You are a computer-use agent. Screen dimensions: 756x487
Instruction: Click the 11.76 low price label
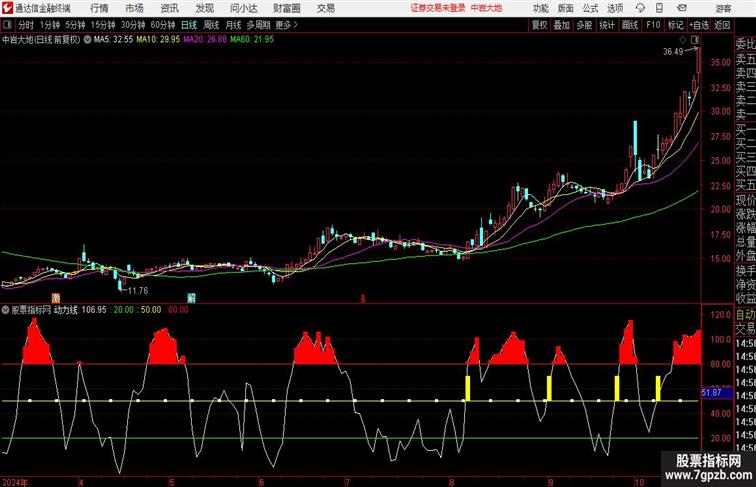coord(138,291)
